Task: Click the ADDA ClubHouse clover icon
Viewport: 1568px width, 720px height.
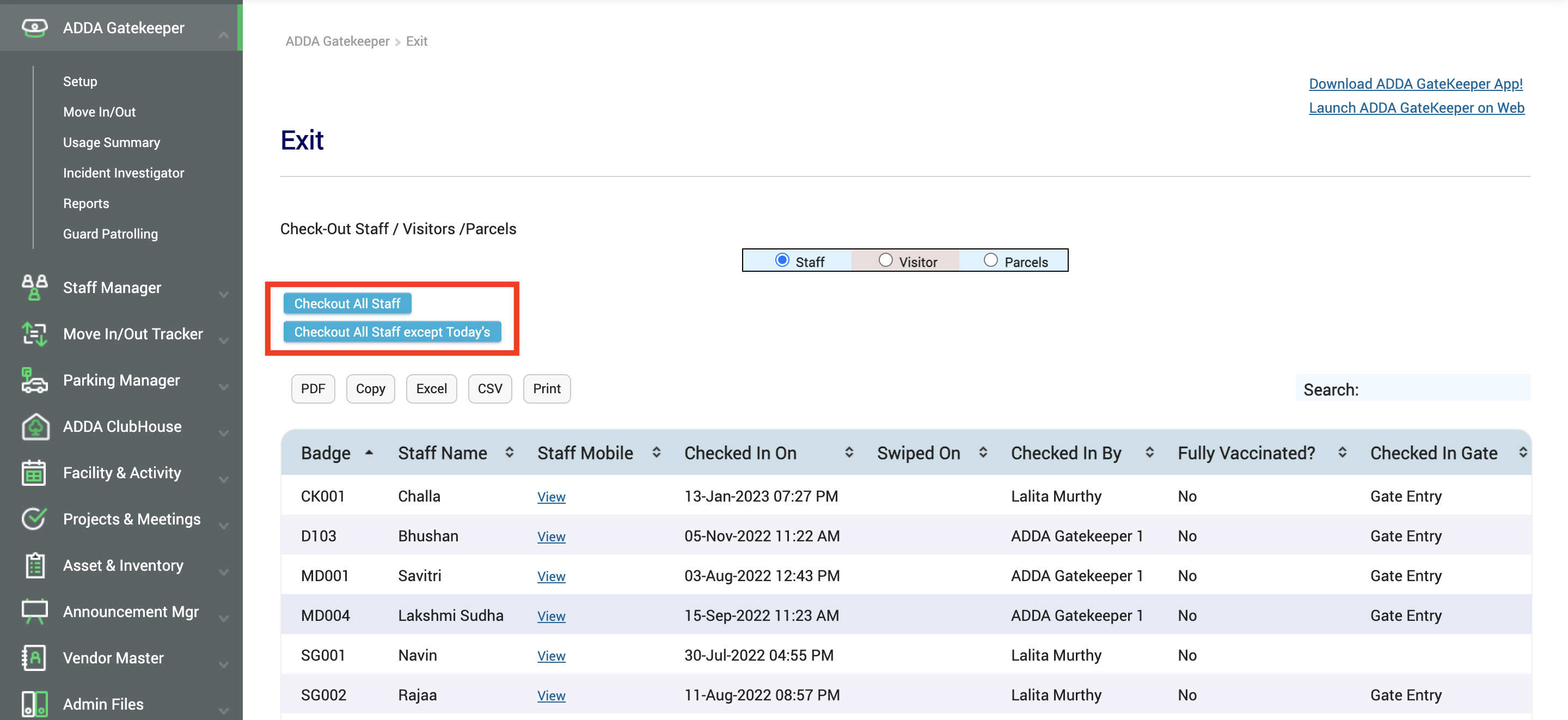Action: tap(34, 426)
